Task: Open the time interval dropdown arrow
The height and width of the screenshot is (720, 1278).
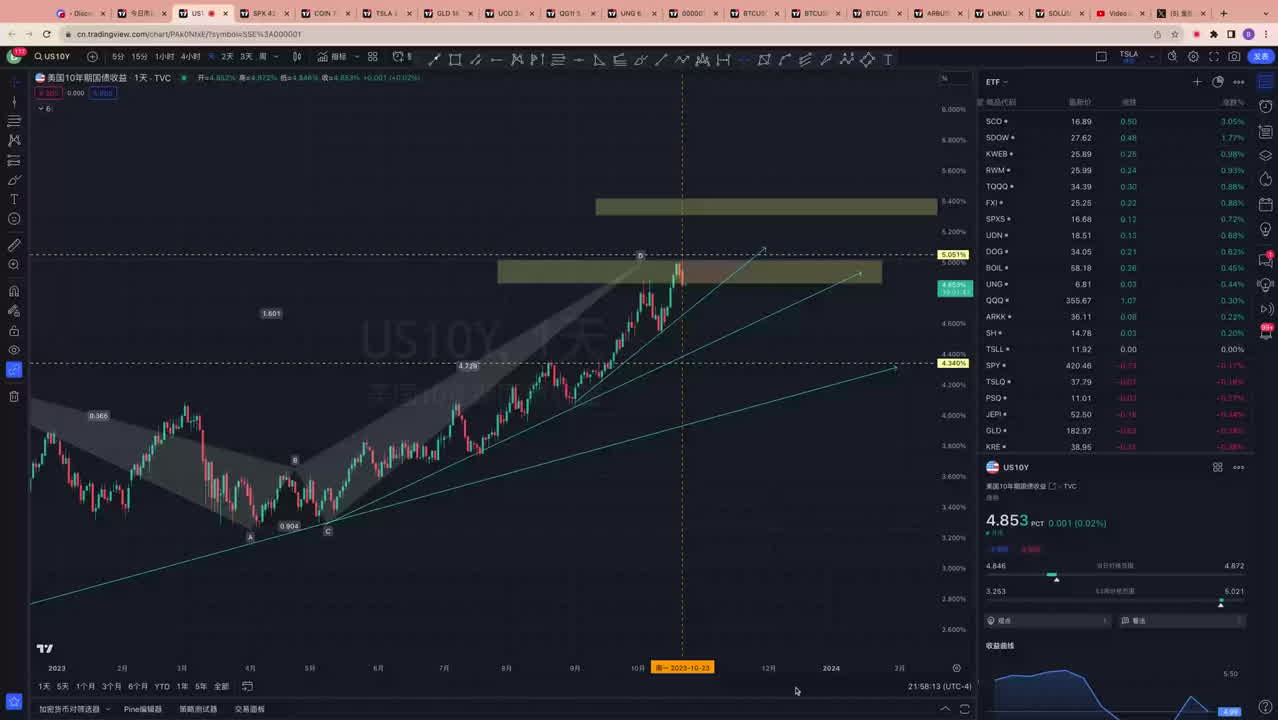Action: (277, 57)
